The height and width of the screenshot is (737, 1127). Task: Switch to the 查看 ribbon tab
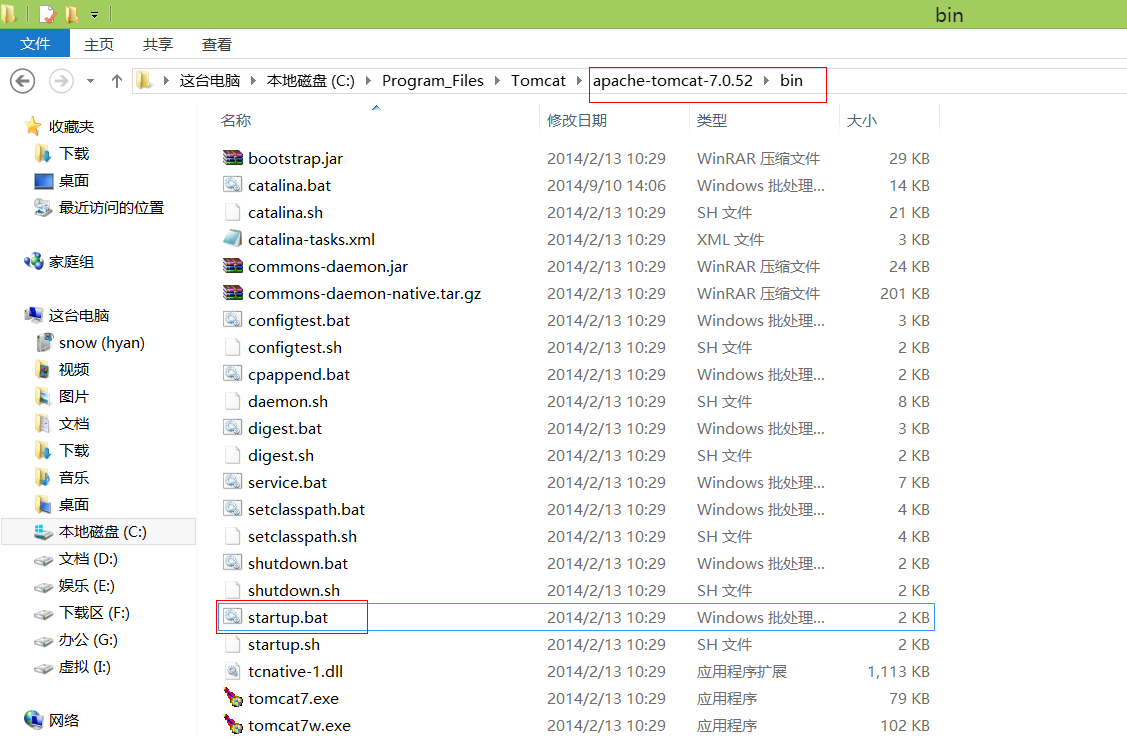216,45
